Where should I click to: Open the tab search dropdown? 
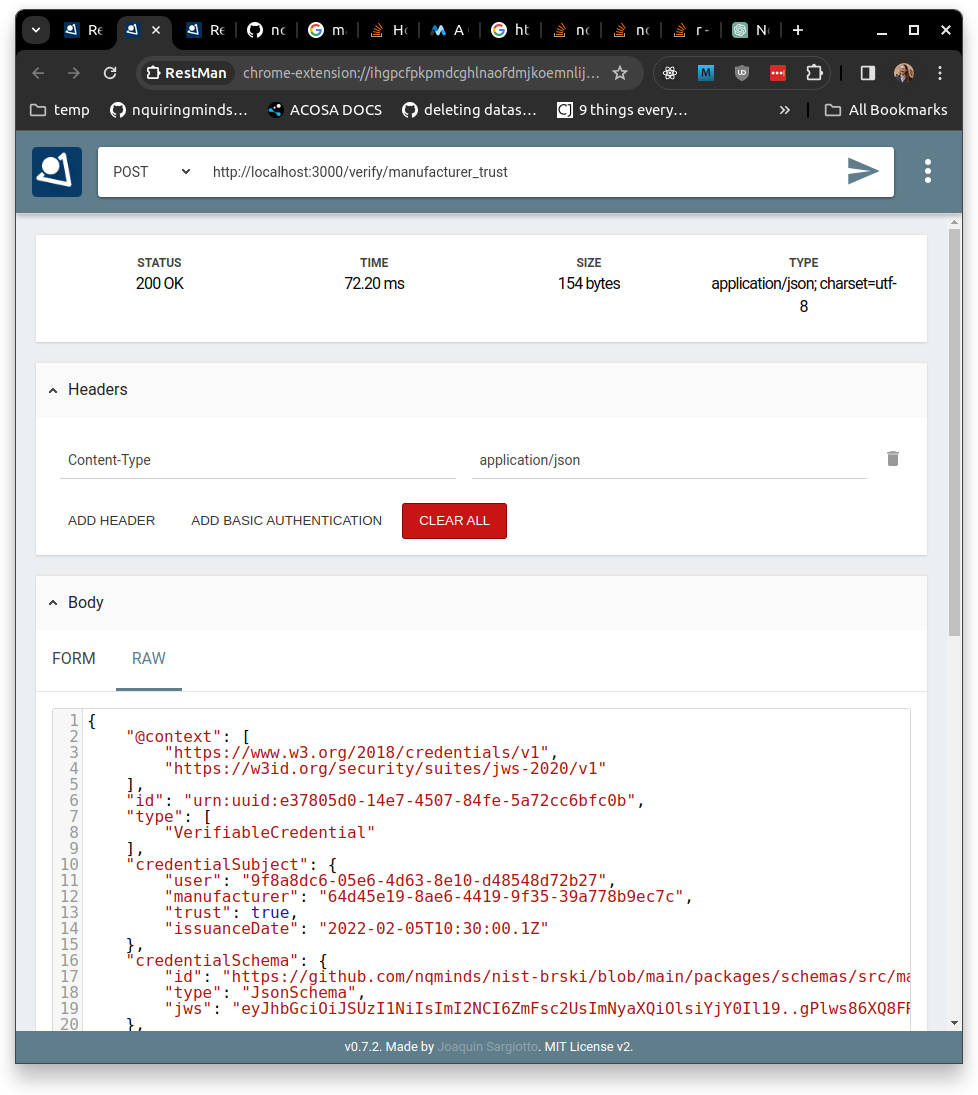click(x=36, y=30)
